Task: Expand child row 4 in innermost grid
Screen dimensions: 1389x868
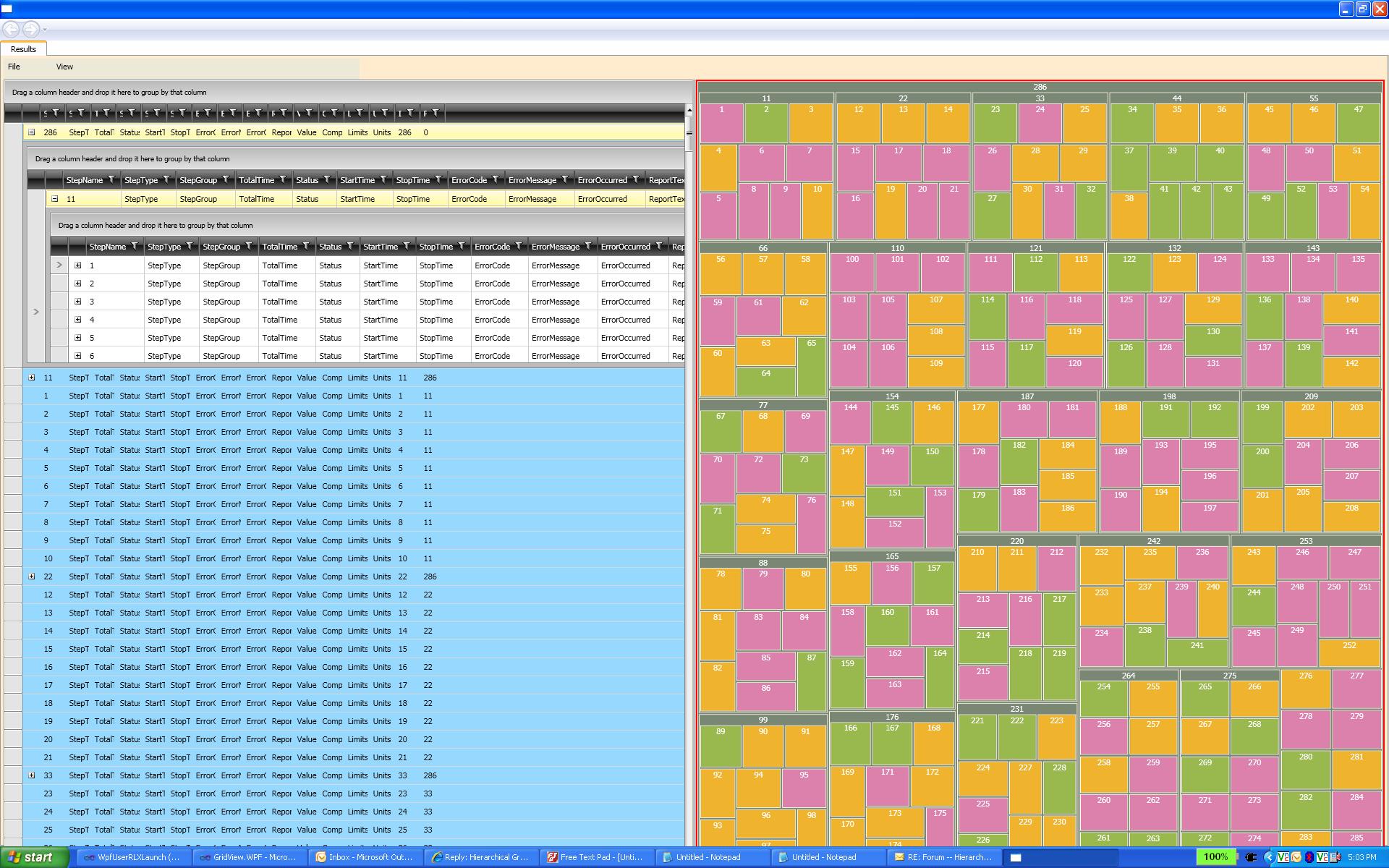Action: point(78,320)
